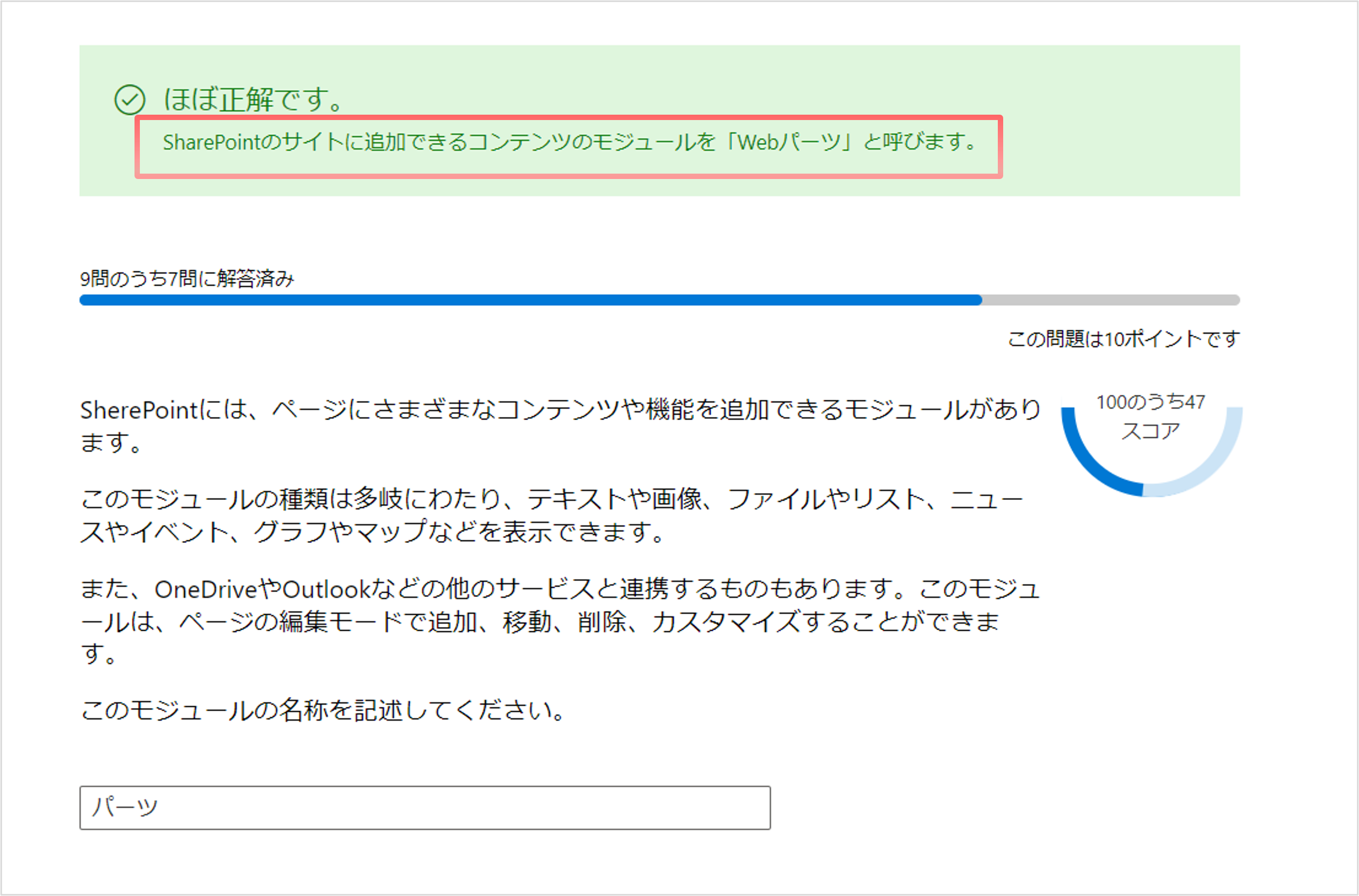Click the answer input field containing パーツ

[x=425, y=808]
